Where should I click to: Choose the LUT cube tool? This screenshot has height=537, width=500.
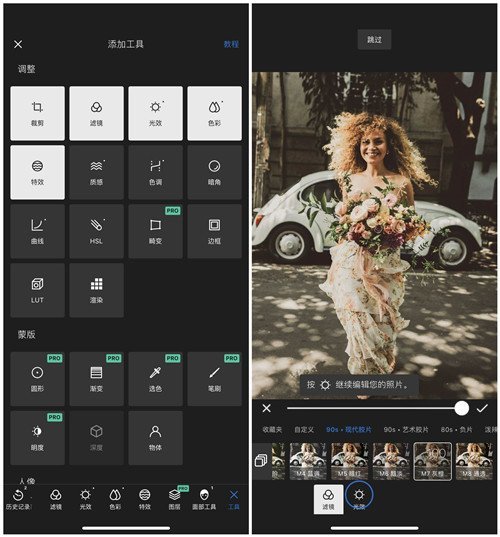[37, 290]
